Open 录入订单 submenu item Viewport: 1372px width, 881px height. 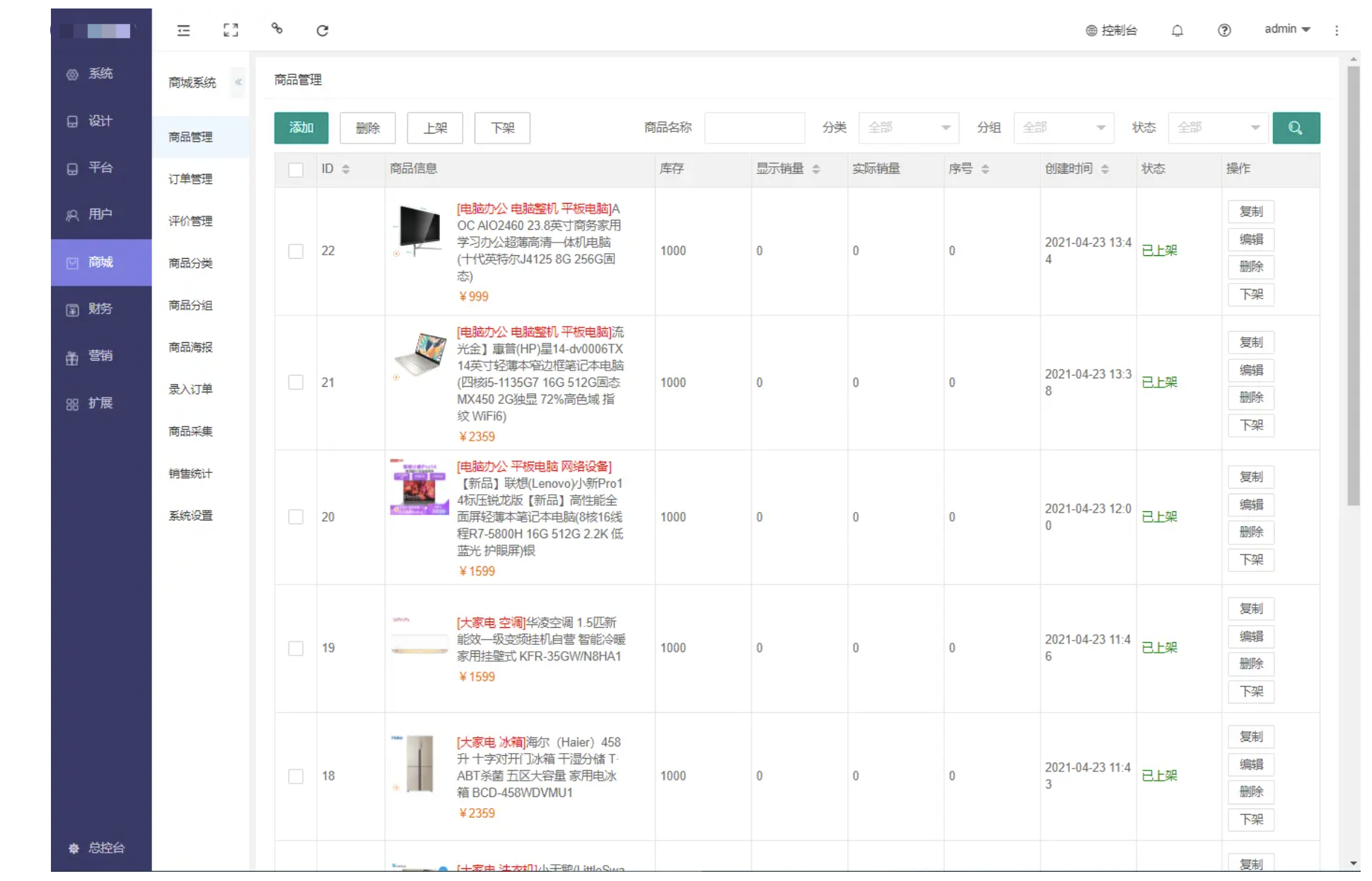[200, 390]
